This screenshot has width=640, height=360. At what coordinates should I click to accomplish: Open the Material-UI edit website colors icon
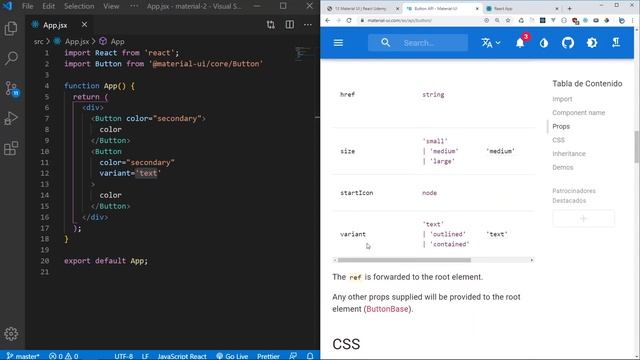click(544, 43)
